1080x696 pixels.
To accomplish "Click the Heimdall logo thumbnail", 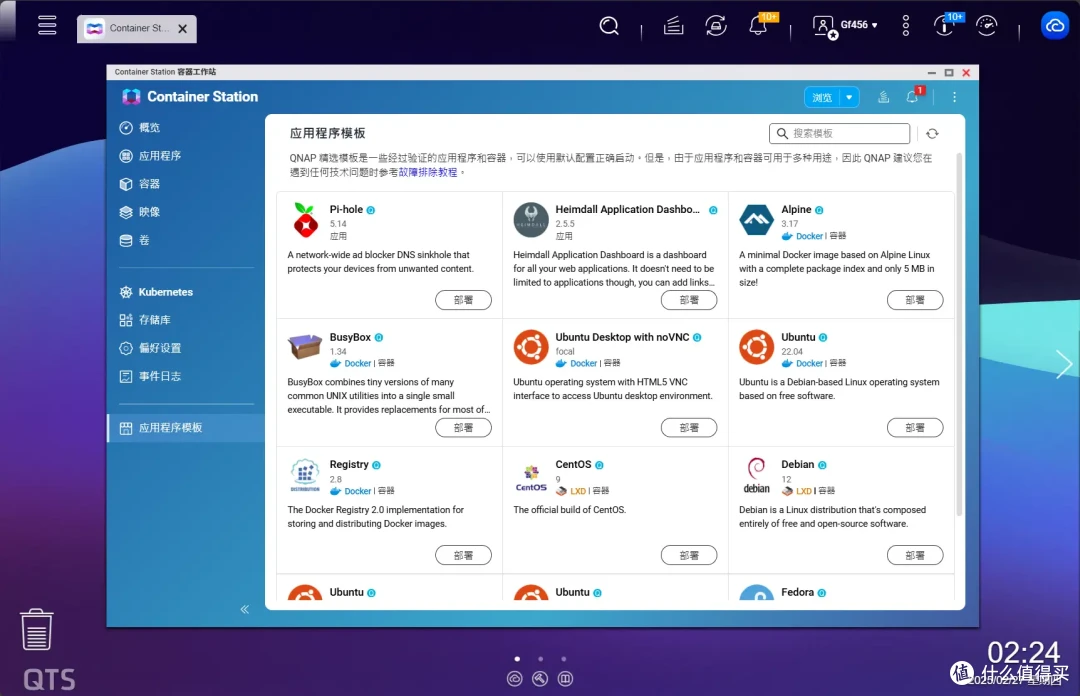I will pyautogui.click(x=530, y=220).
